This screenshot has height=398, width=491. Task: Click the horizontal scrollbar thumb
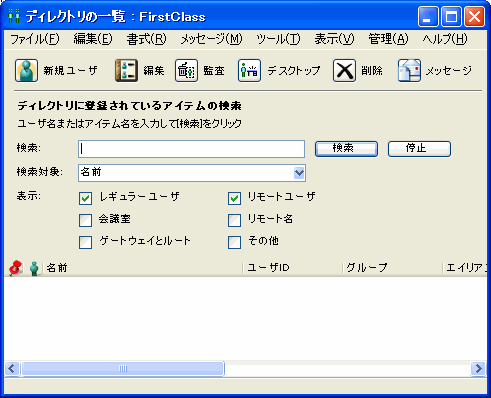(x=123, y=368)
